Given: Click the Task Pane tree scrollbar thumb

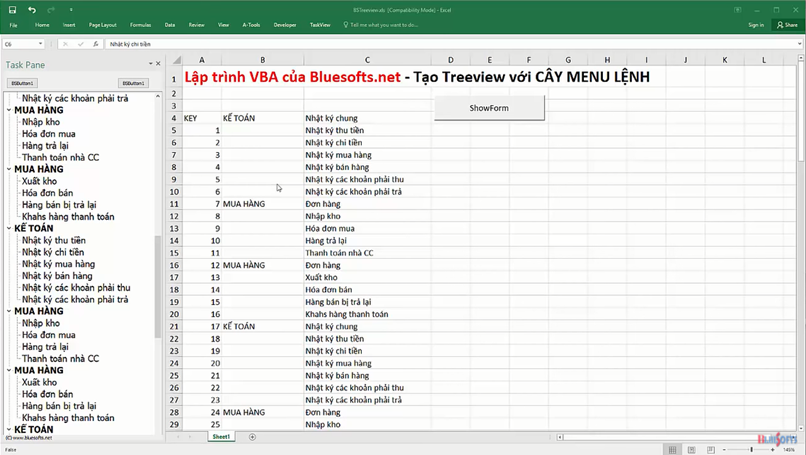Looking at the screenshot, I should tap(158, 286).
